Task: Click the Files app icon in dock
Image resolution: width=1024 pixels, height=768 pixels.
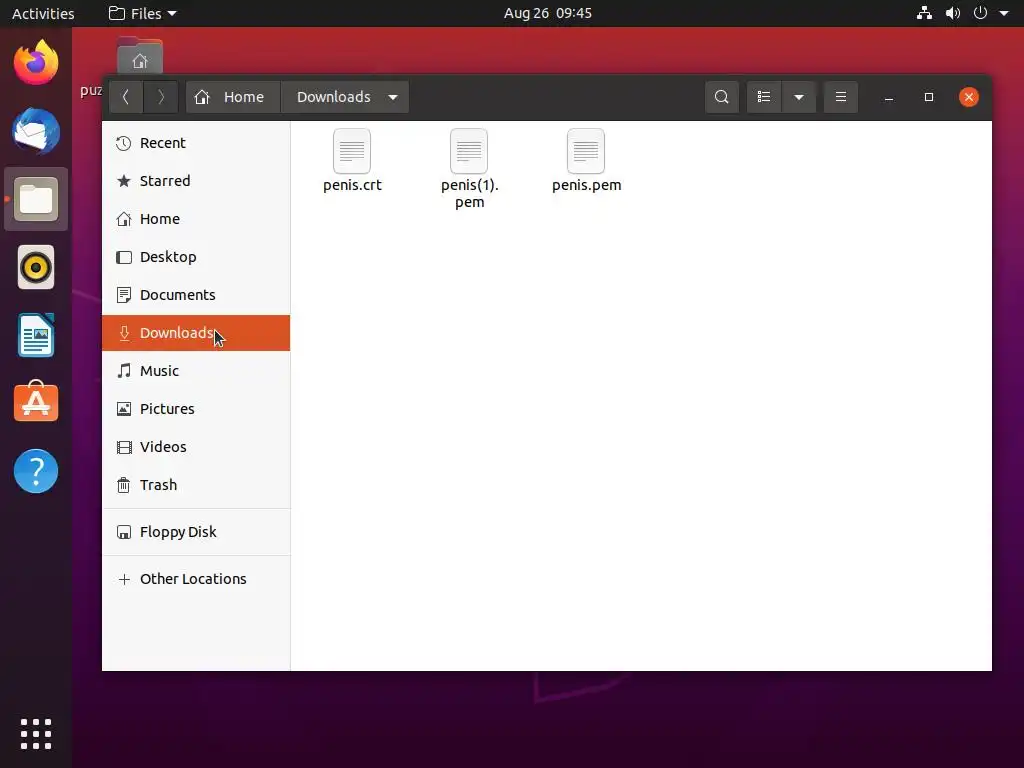Action: click(36, 199)
